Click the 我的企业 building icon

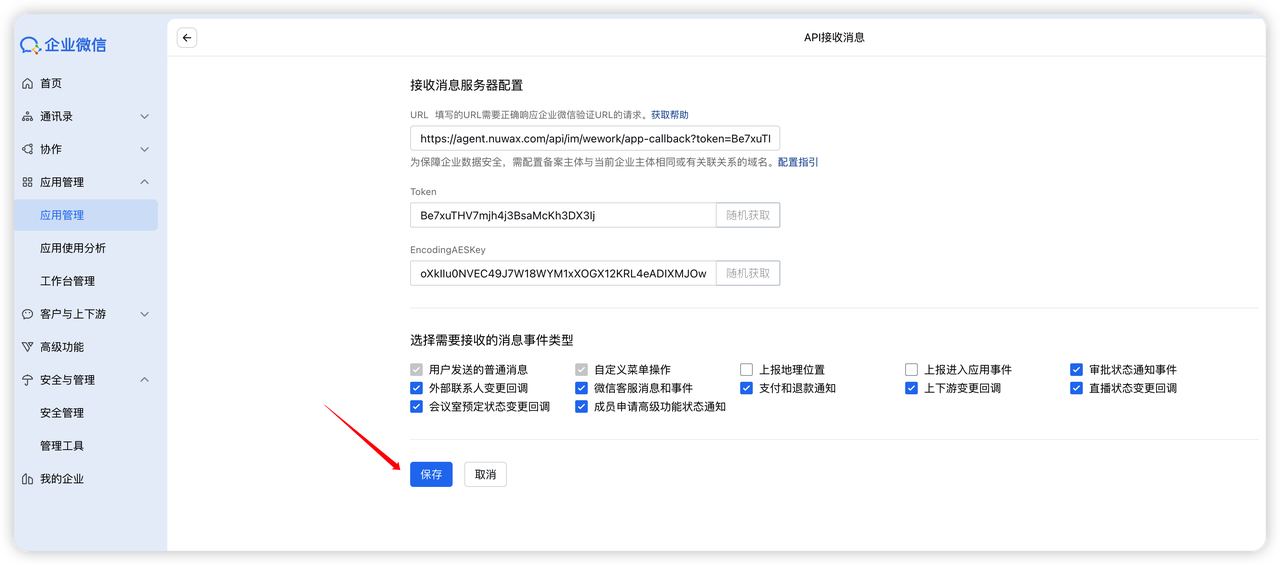(28, 480)
